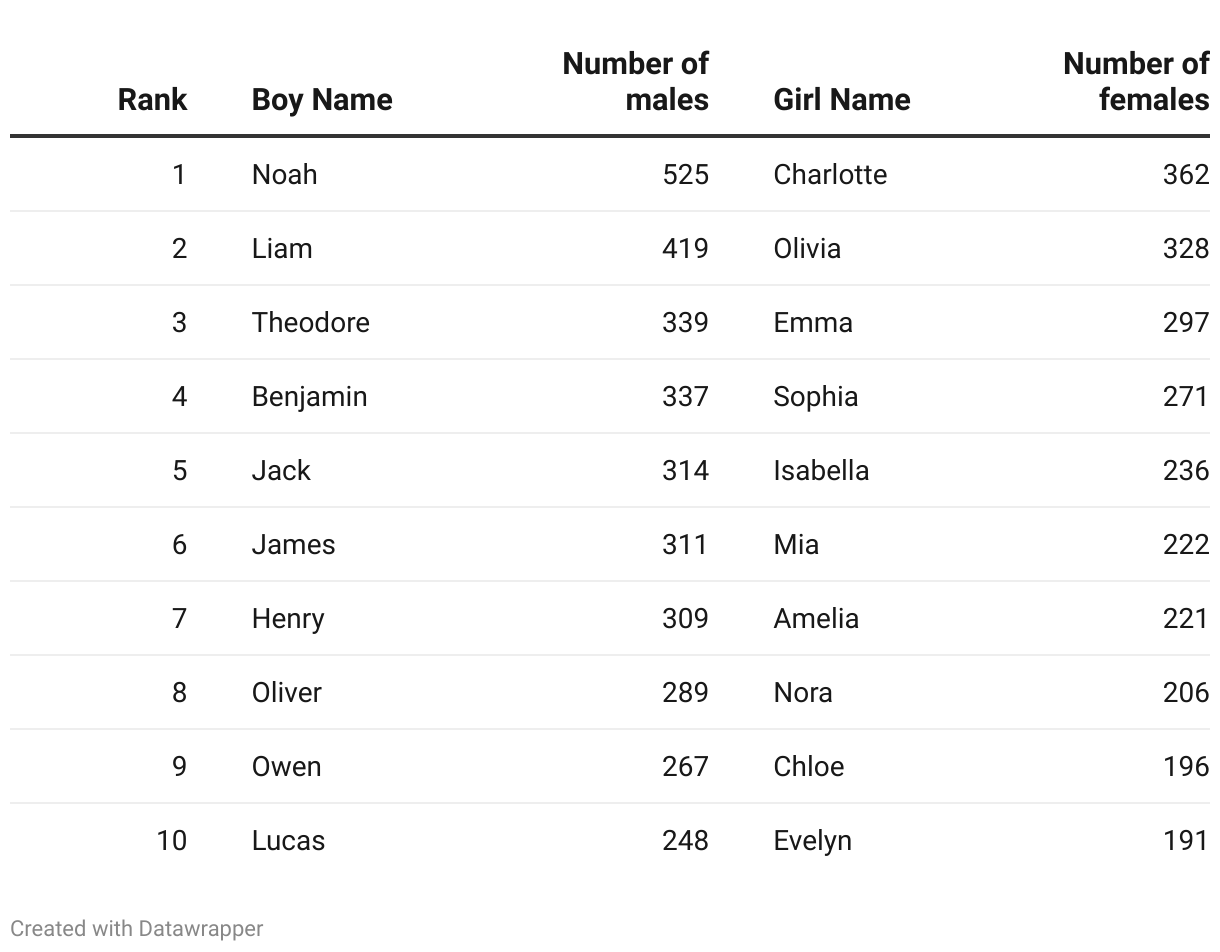
Task: Click the Olivia girl name cell
Action: 806,248
